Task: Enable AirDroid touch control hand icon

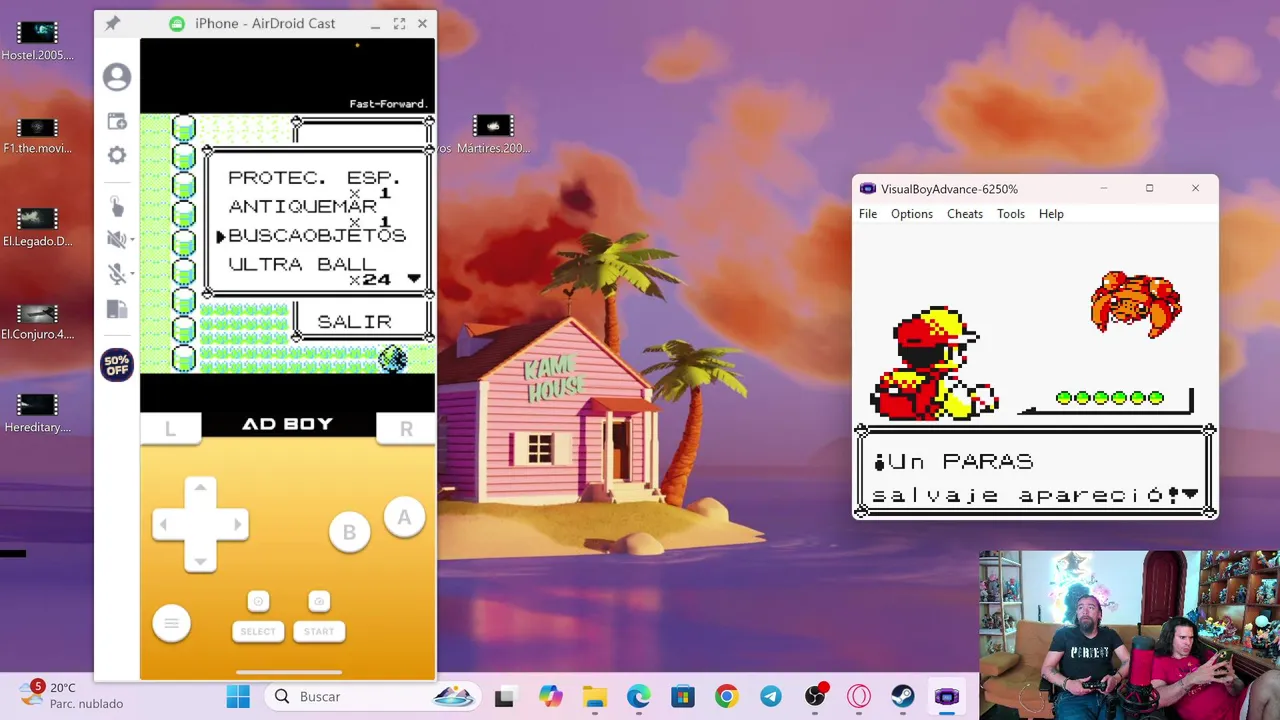Action: [117, 206]
